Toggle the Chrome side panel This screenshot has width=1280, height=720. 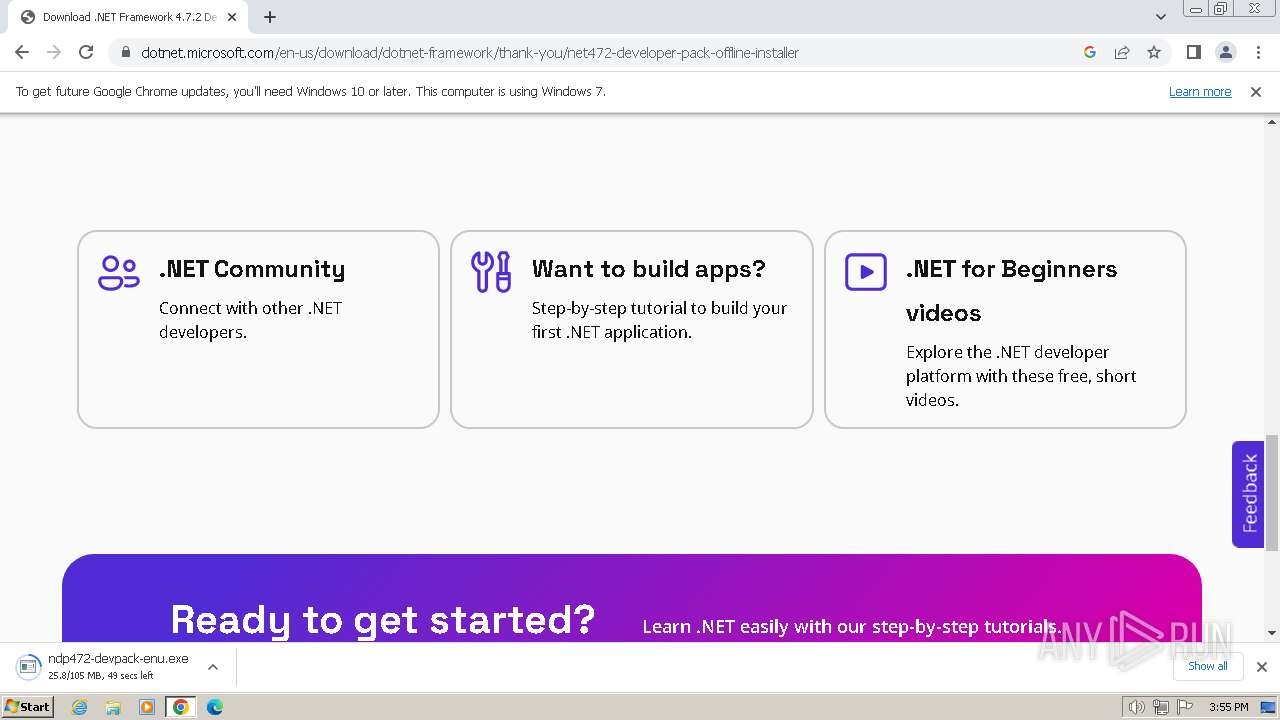(x=1194, y=52)
